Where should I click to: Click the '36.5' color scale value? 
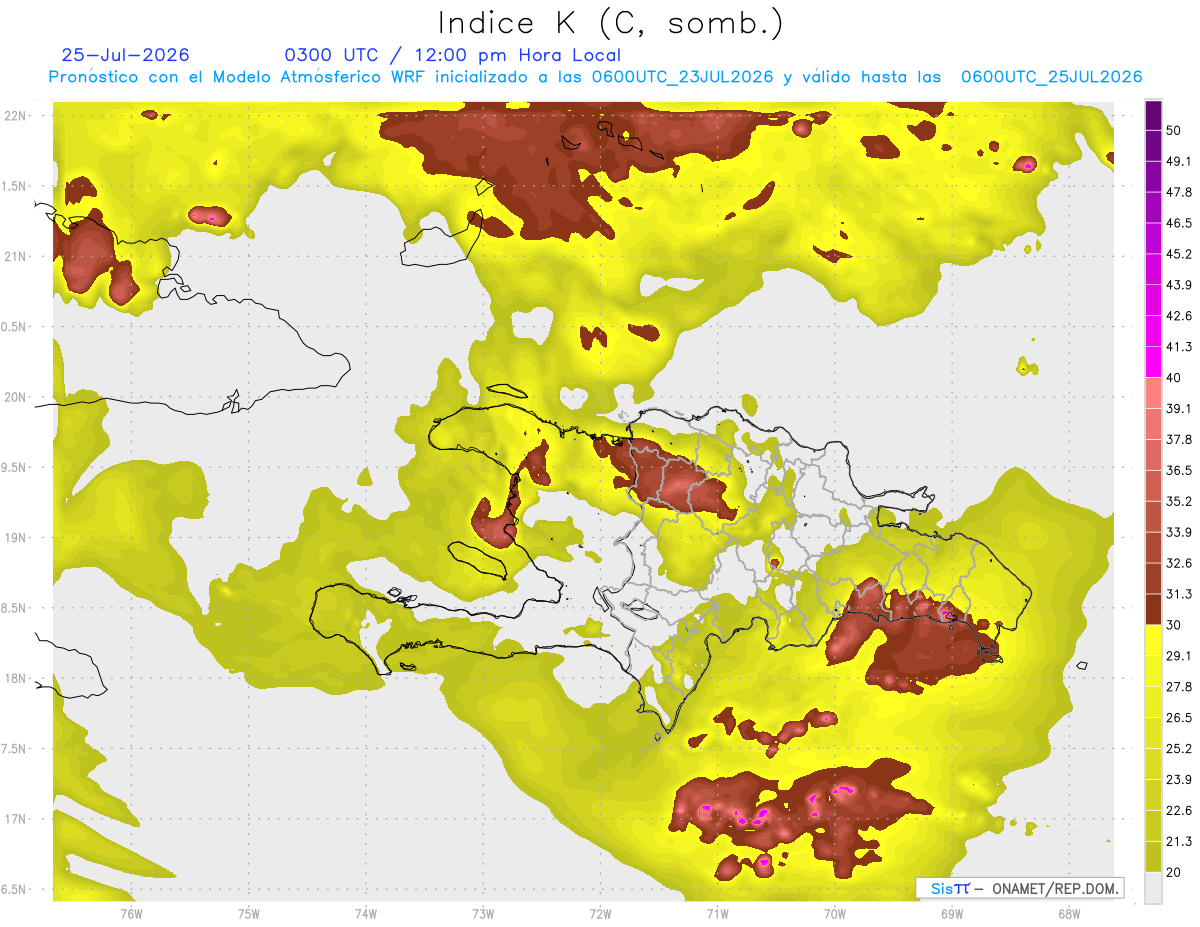tap(1179, 470)
